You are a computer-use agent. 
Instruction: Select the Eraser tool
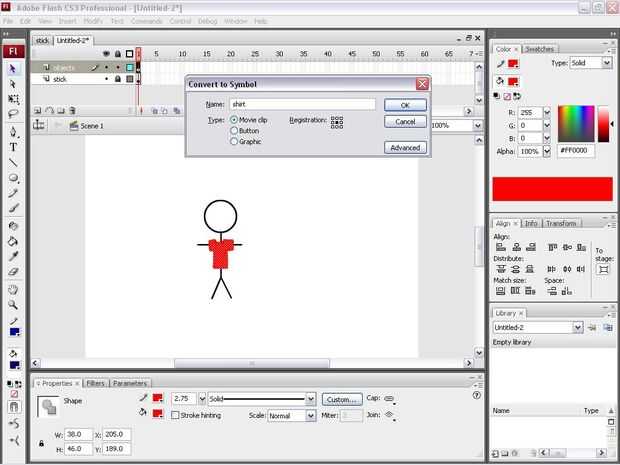coord(13,272)
